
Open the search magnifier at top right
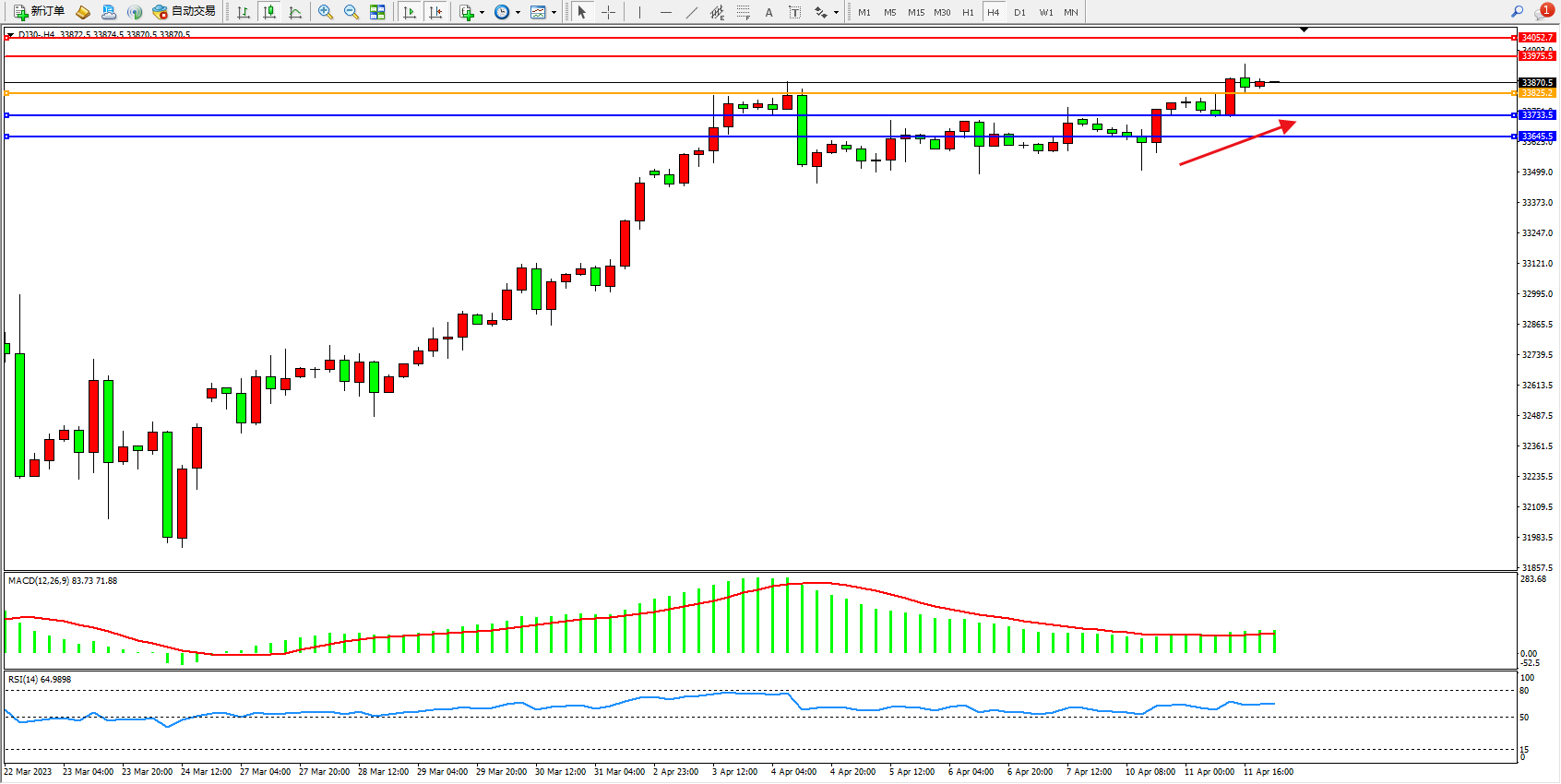point(1517,12)
